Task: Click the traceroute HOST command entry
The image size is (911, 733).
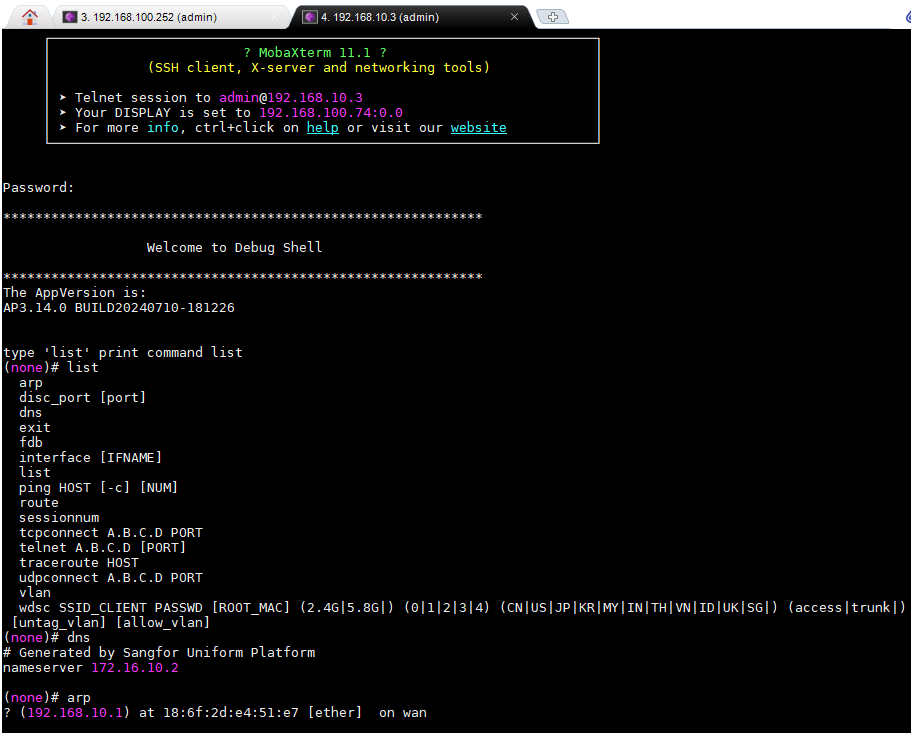Action: coord(78,563)
